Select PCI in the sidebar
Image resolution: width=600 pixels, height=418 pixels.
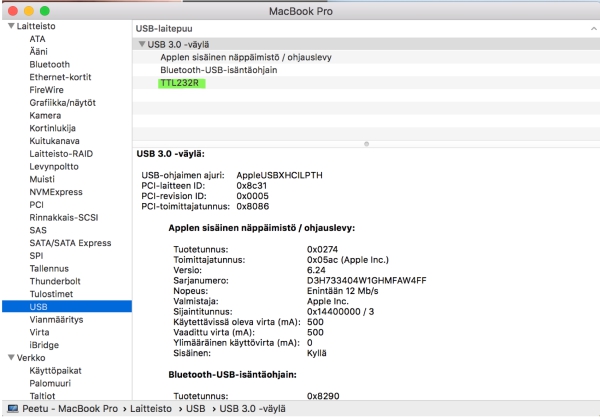(x=36, y=204)
